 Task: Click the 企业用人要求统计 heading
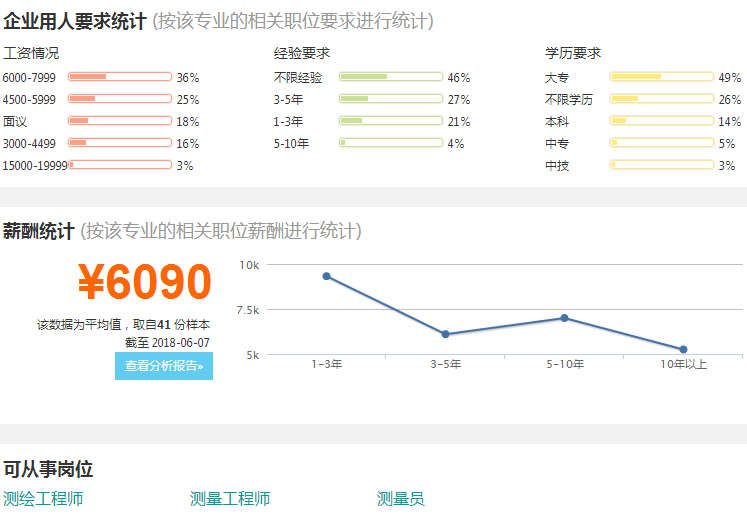pyautogui.click(x=74, y=21)
